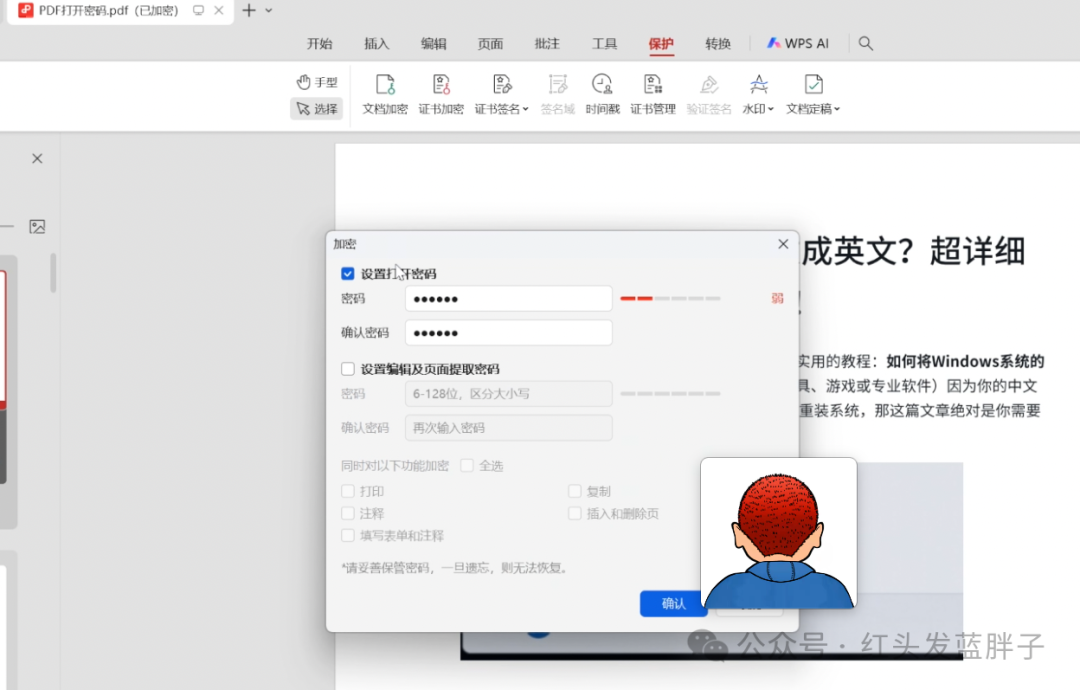Enable 设置编辑及页面提取密码 checkbox
The image size is (1080, 690).
point(348,369)
